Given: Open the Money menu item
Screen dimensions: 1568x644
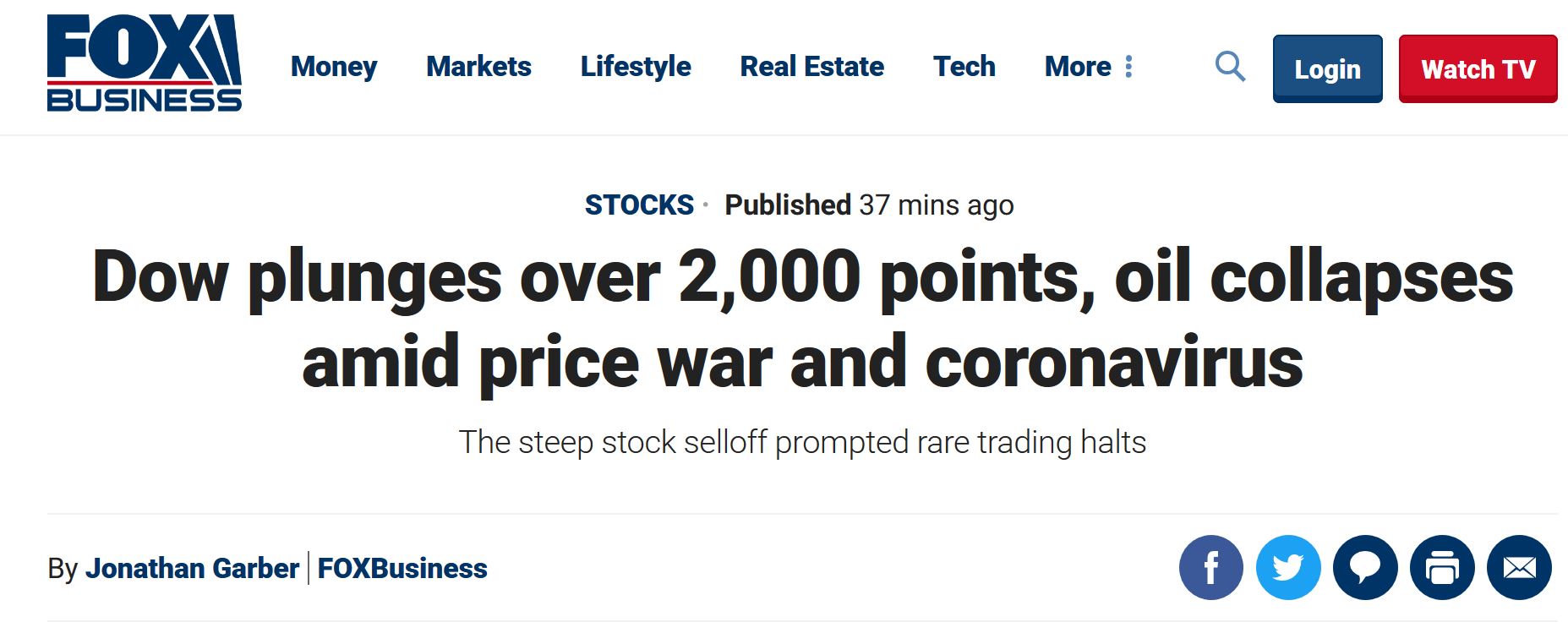Looking at the screenshot, I should tap(334, 67).
